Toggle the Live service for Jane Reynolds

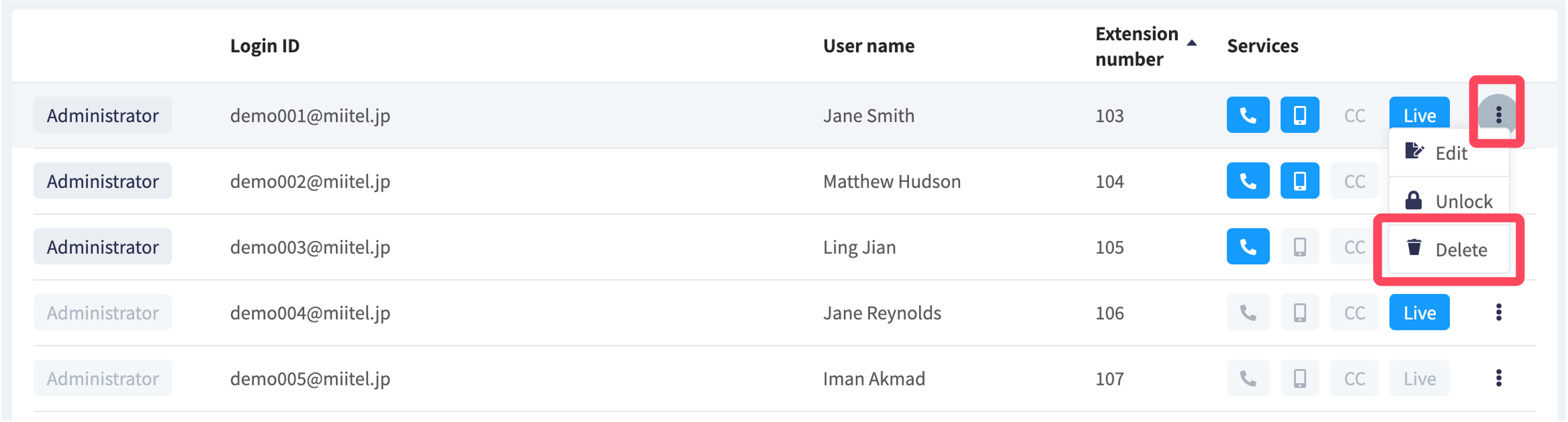1419,312
